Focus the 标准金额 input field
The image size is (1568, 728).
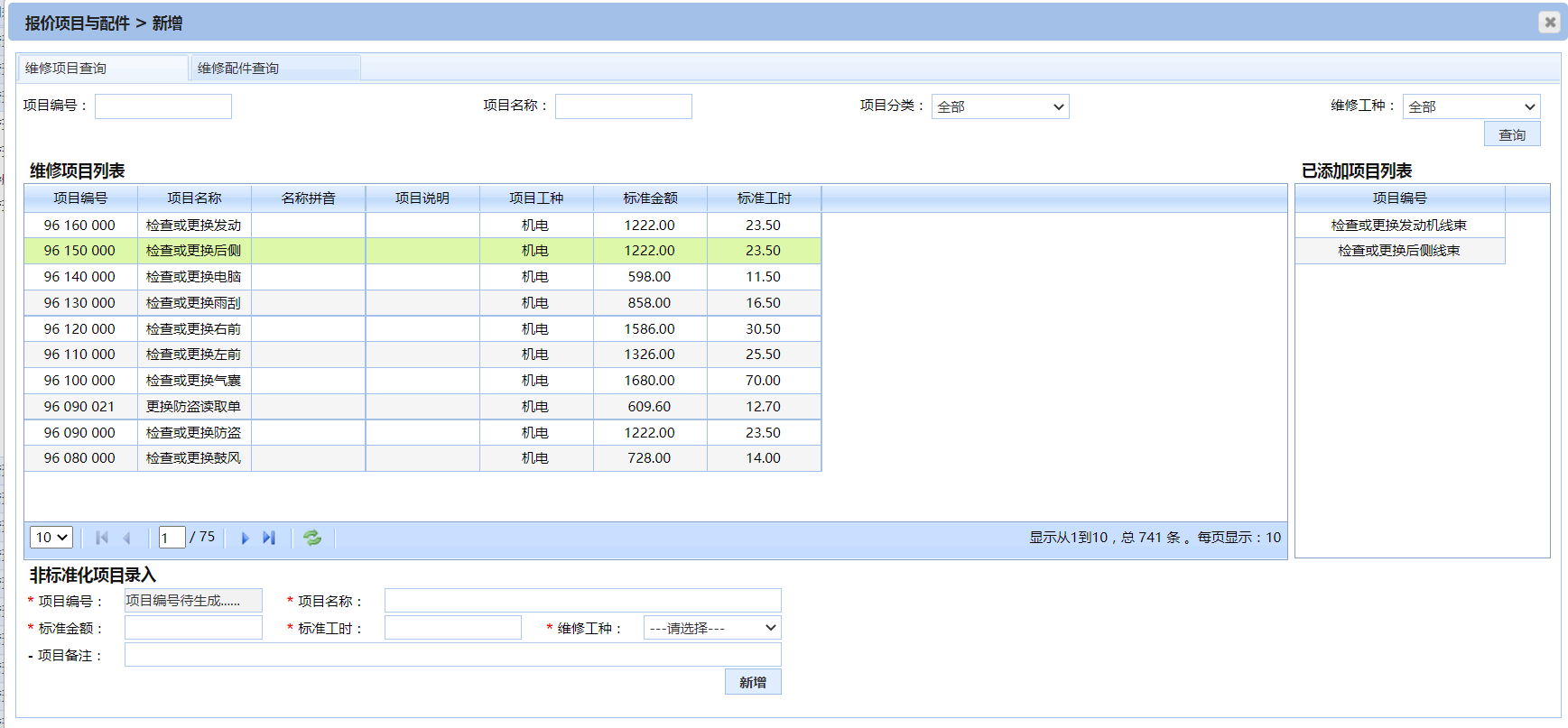(x=193, y=628)
